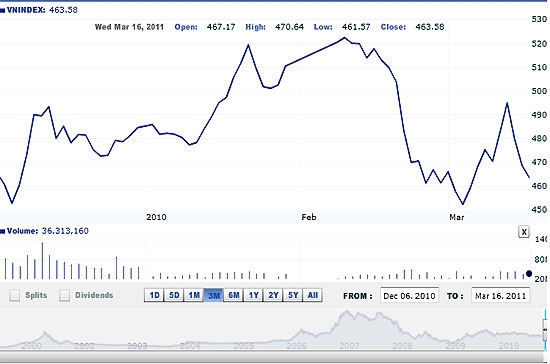Select the 6M time range

click(x=234, y=295)
